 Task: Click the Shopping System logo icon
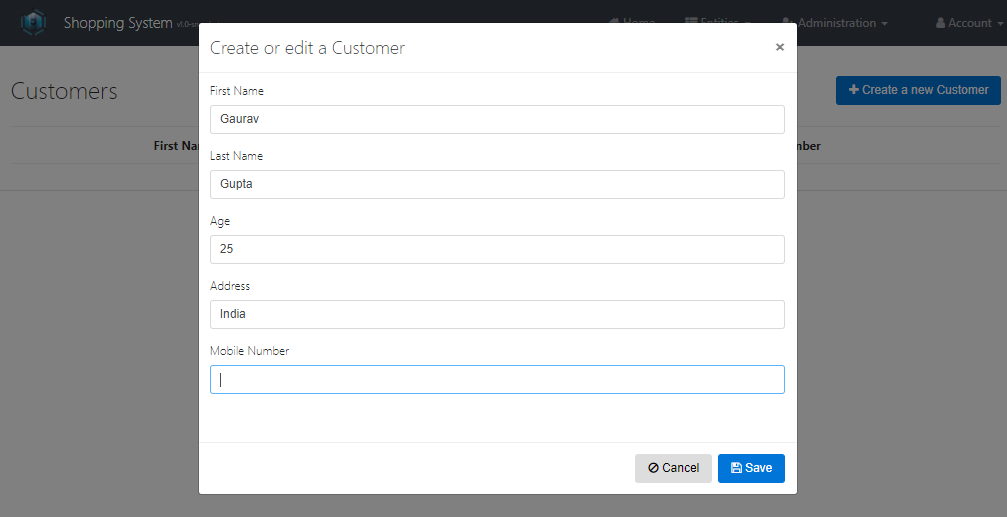coord(34,22)
